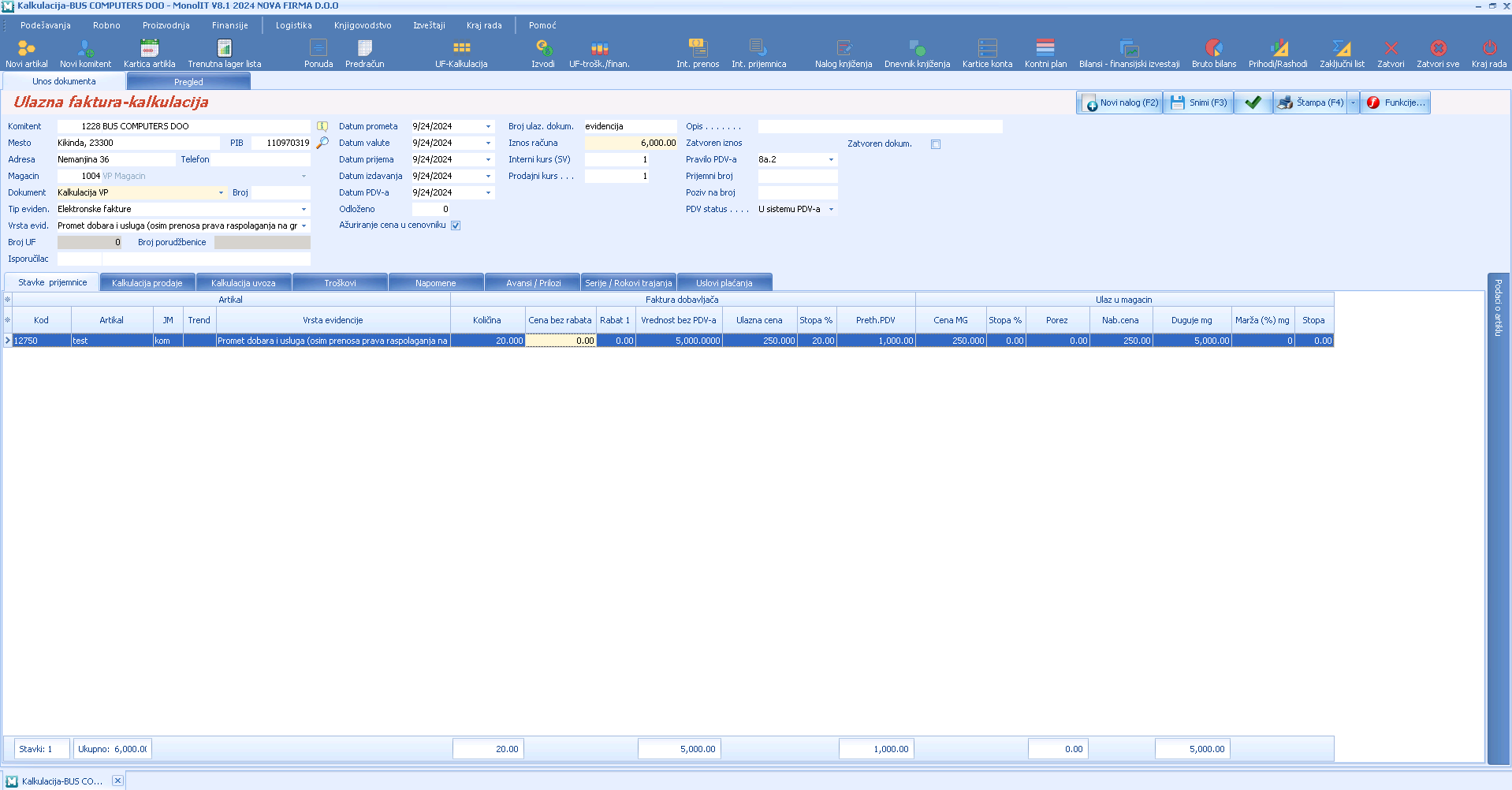Click the Kraj rada power icon

click(1489, 54)
